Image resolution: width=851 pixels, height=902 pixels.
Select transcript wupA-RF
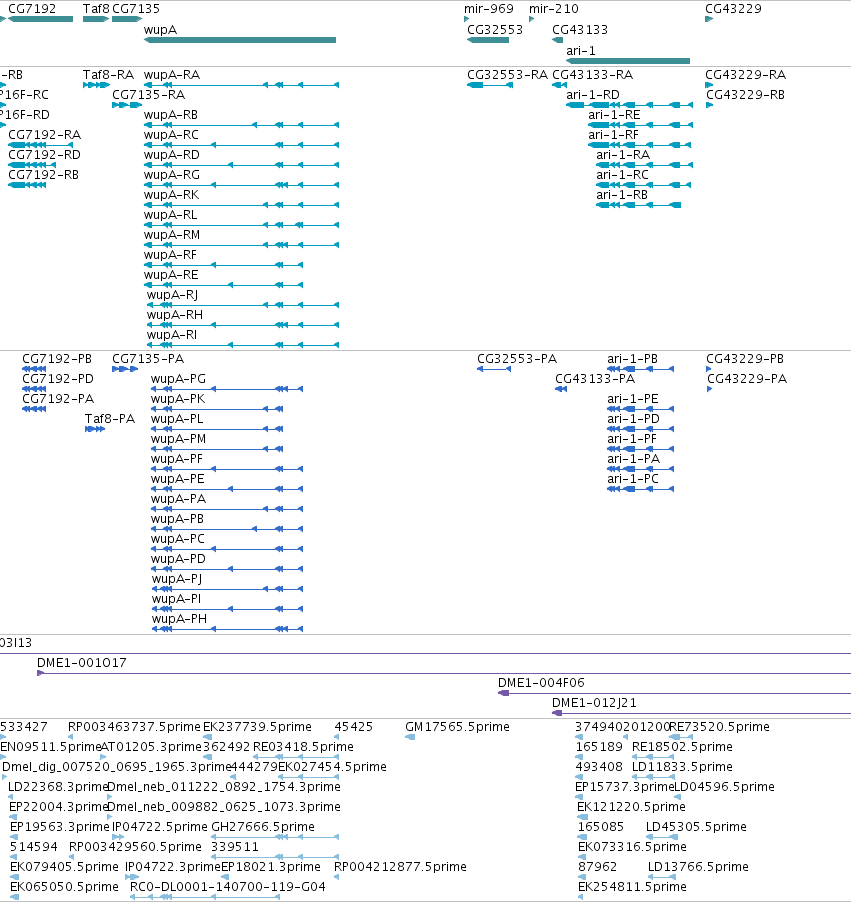point(223,265)
